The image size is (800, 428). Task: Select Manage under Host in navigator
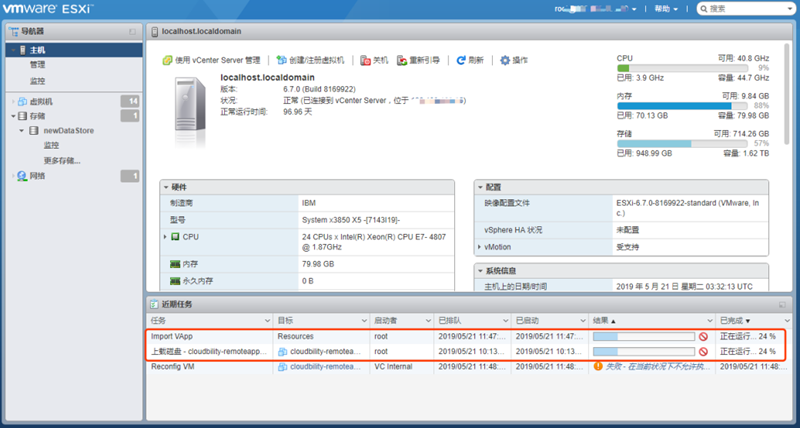(37, 65)
